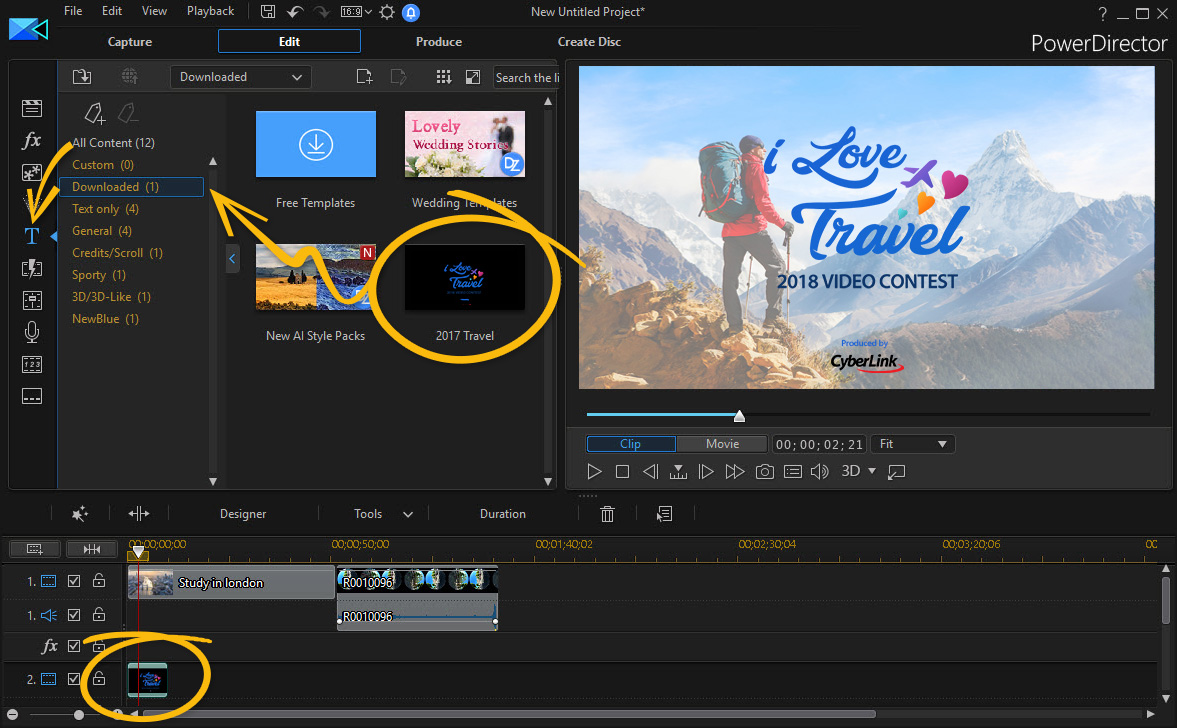Click the notification bell icon
Image resolution: width=1177 pixels, height=728 pixels.
[x=411, y=12]
